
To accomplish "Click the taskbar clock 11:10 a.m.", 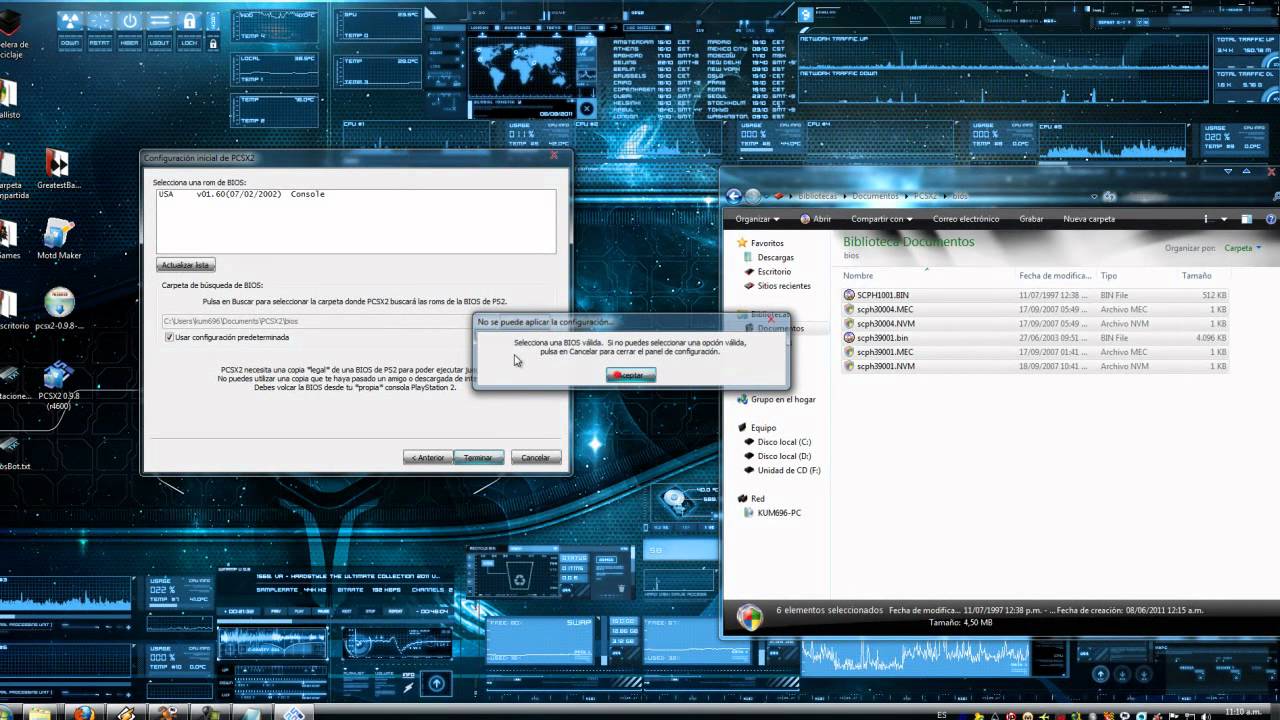I will [x=1243, y=713].
